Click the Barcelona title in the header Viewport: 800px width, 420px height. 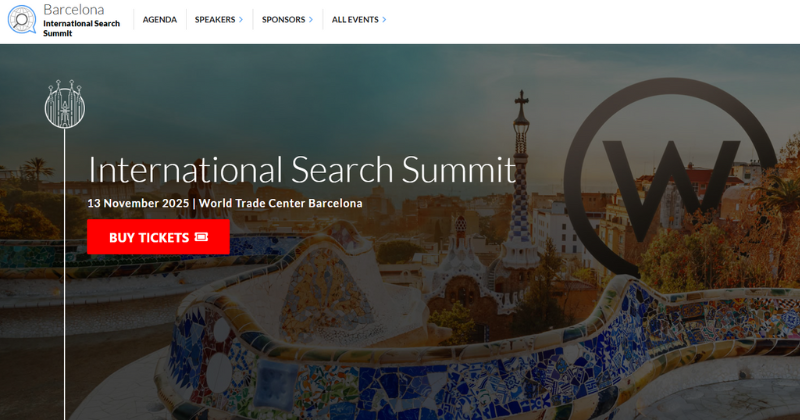[x=73, y=9]
